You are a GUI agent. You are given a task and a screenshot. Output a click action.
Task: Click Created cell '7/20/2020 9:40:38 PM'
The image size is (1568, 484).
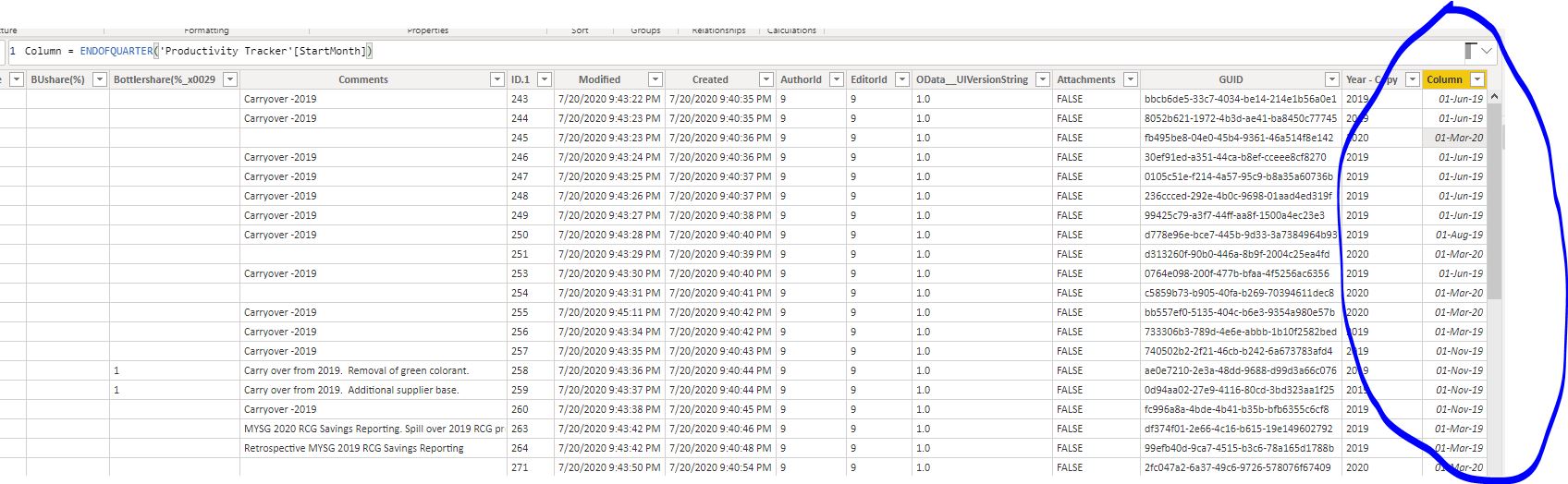[720, 215]
